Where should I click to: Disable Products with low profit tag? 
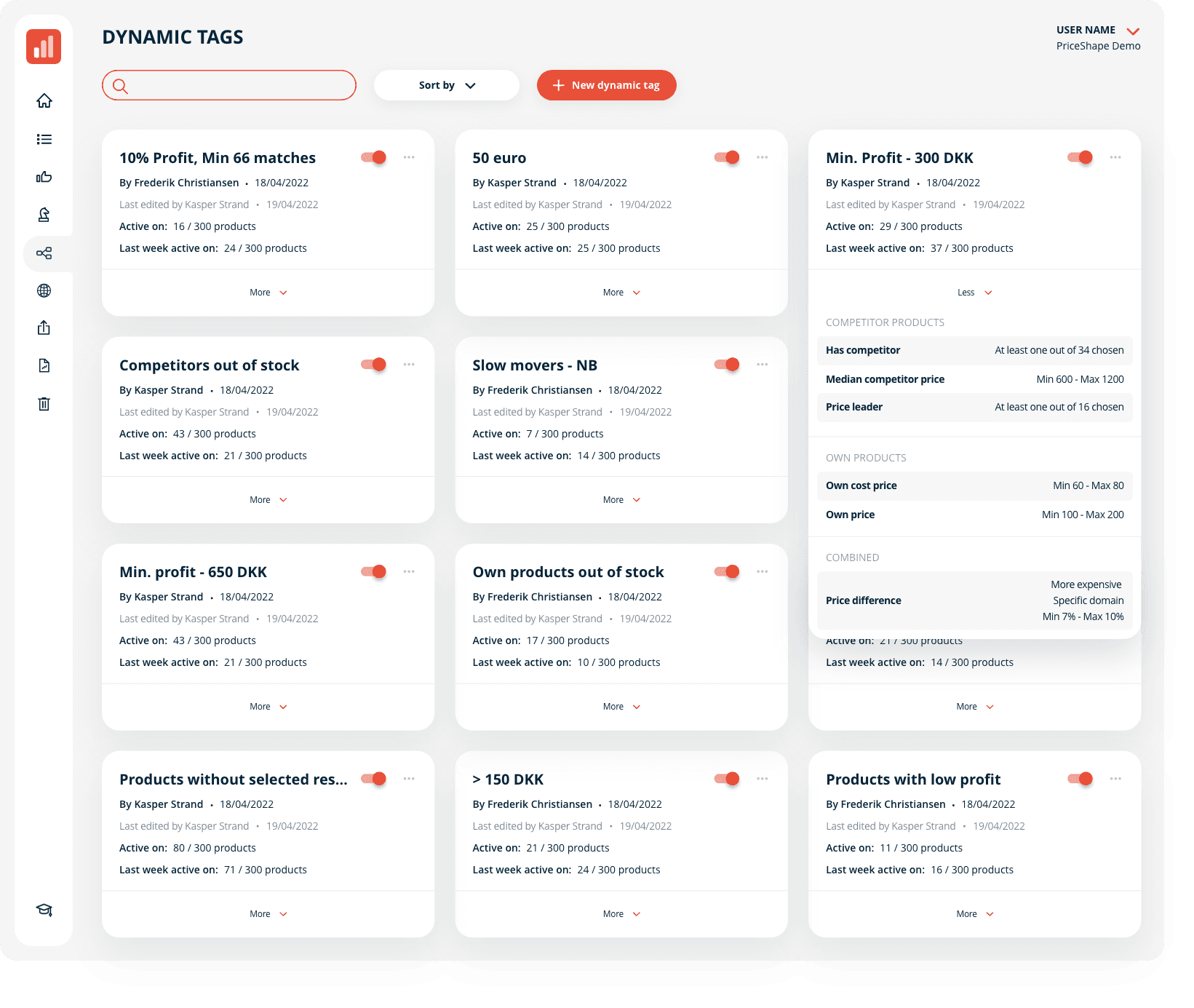(x=1080, y=779)
